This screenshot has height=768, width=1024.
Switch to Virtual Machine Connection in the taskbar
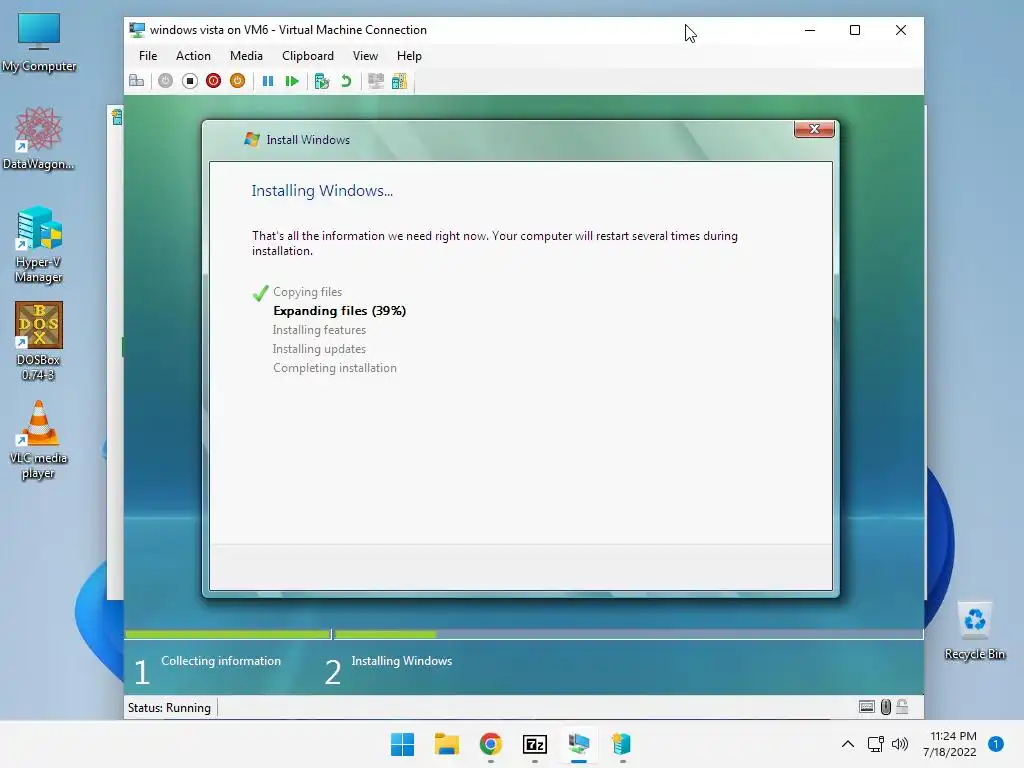pos(579,744)
